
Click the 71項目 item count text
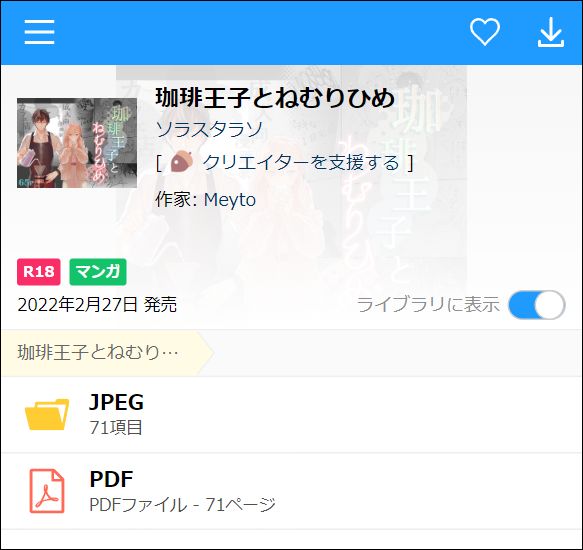point(116,427)
